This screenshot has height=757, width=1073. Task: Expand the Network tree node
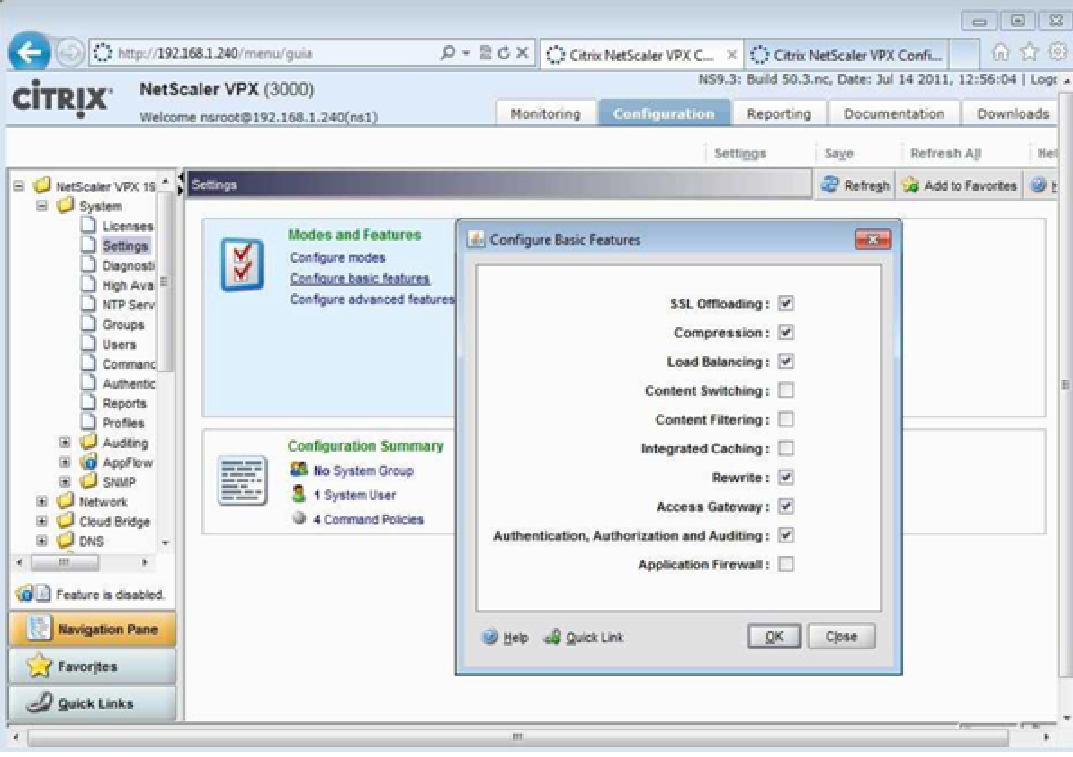click(42, 502)
